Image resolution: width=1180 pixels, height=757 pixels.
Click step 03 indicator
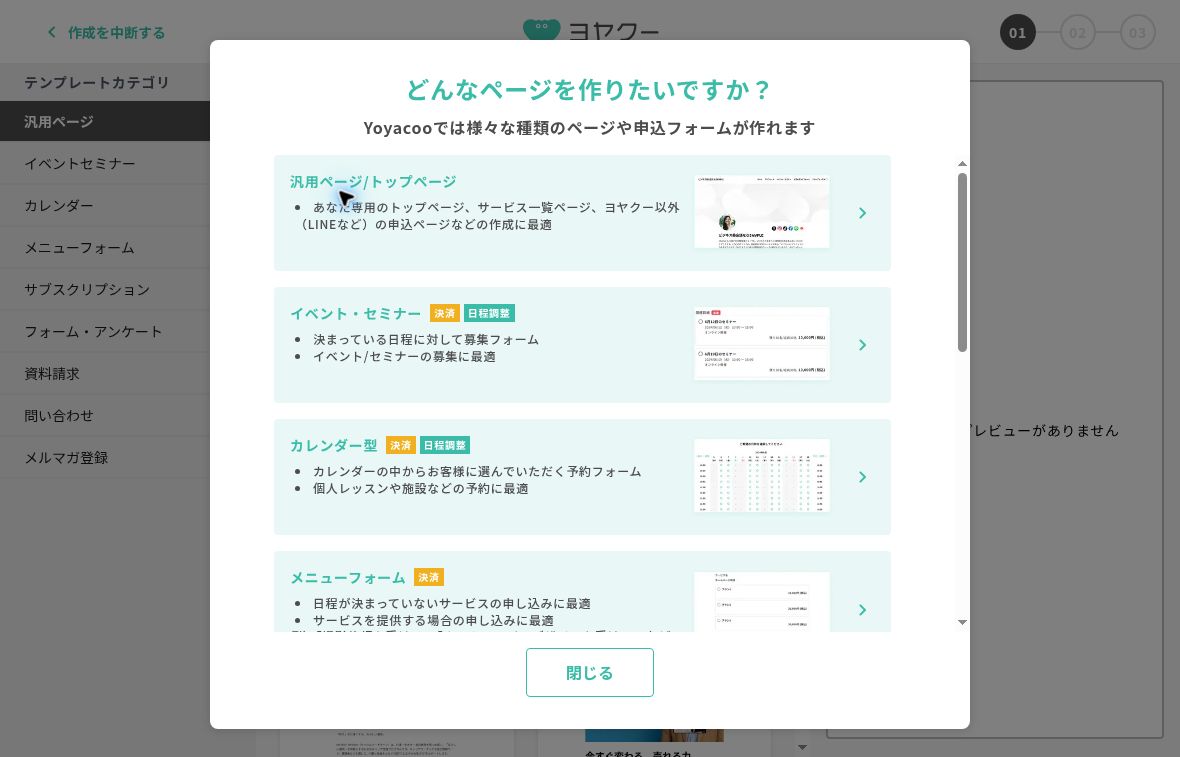(1137, 32)
